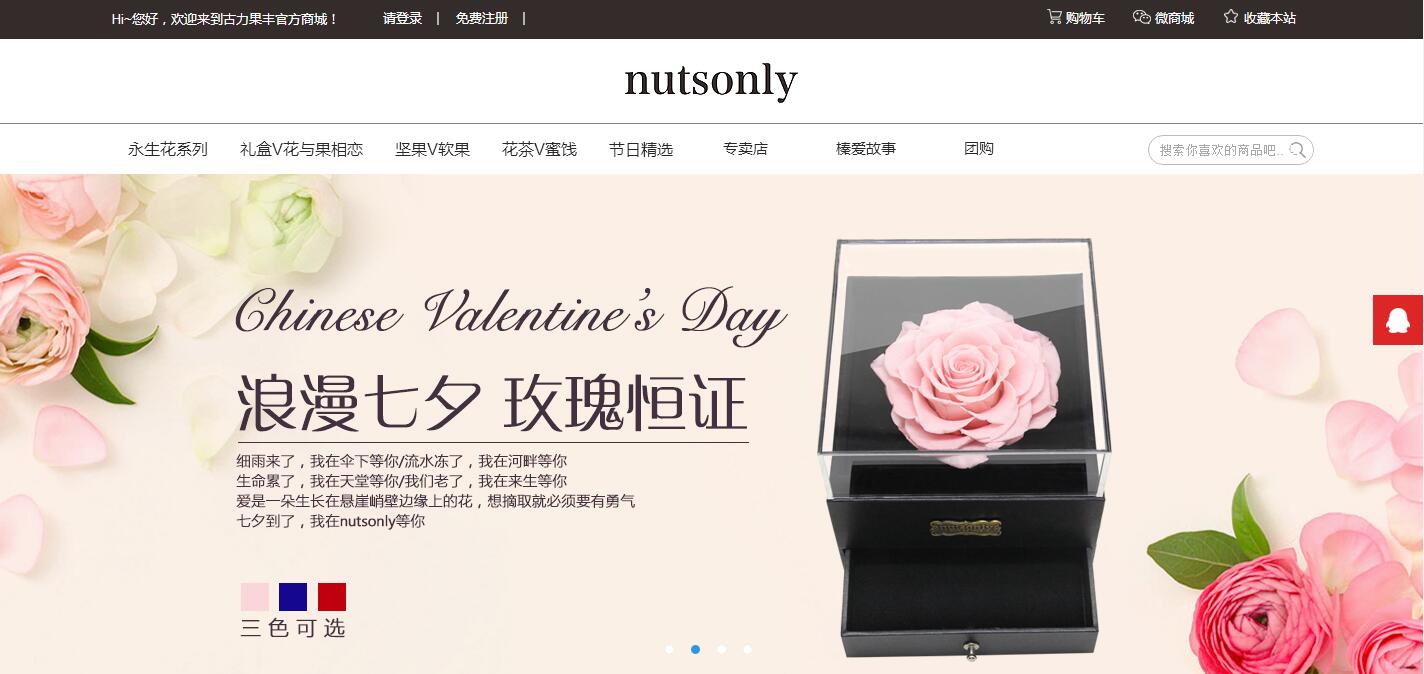
Task: Select the third carousel dot
Action: point(721,650)
